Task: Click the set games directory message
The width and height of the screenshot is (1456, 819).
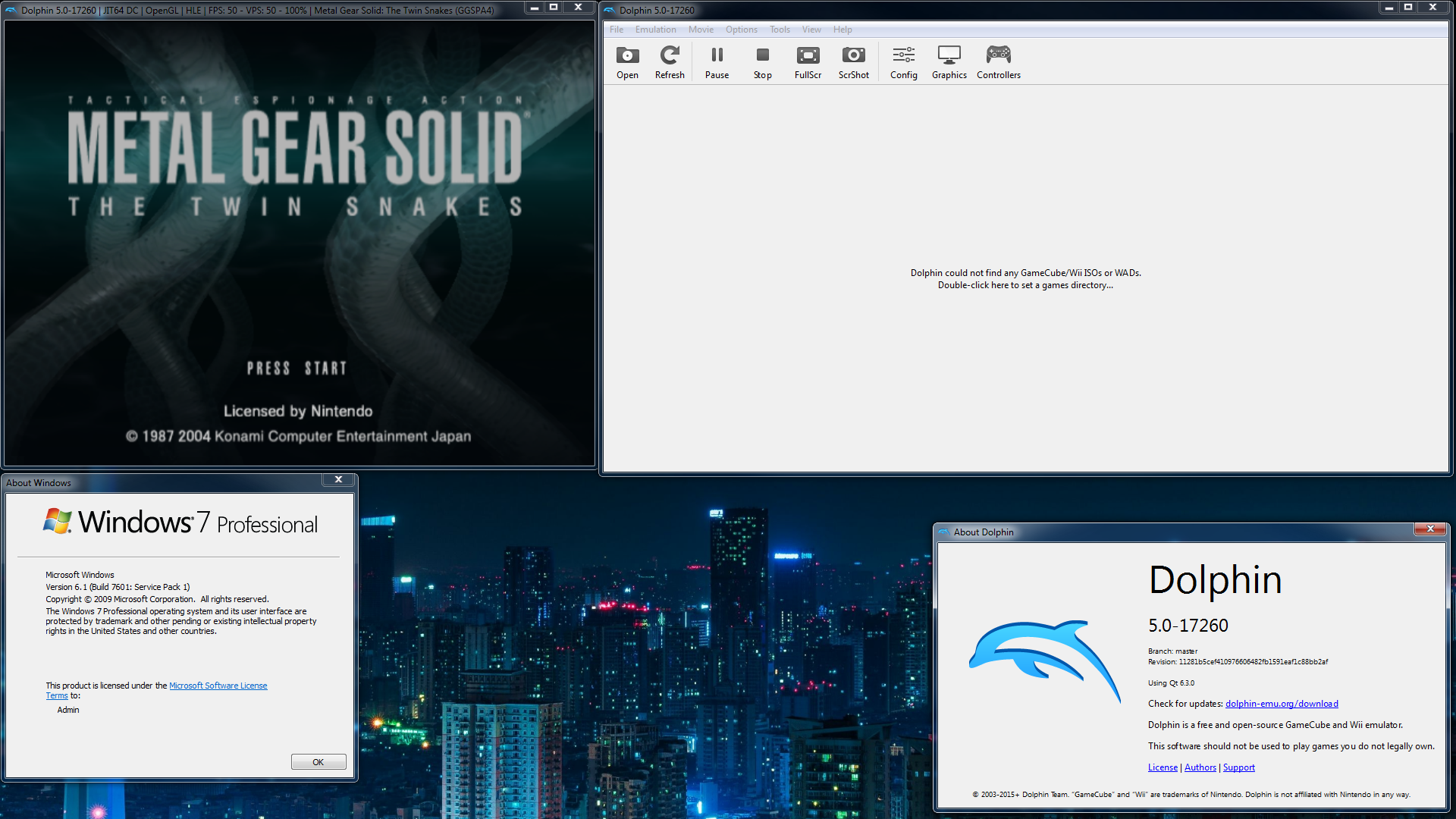Action: click(1025, 279)
